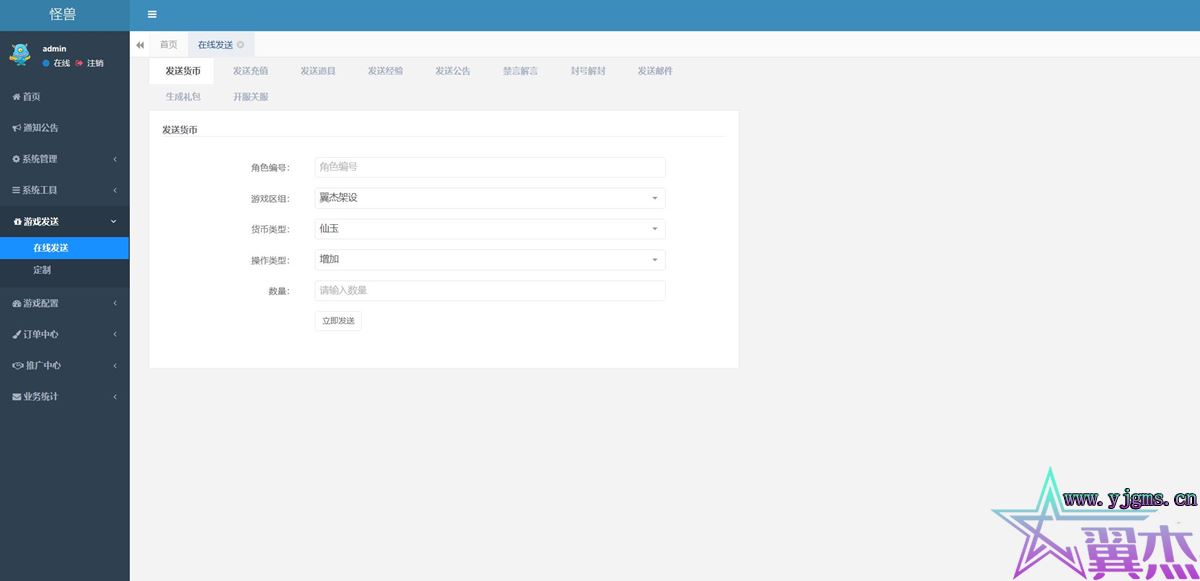Collapse the 游戏发送 sidebar menu
The width and height of the screenshot is (1200, 581).
[64, 221]
